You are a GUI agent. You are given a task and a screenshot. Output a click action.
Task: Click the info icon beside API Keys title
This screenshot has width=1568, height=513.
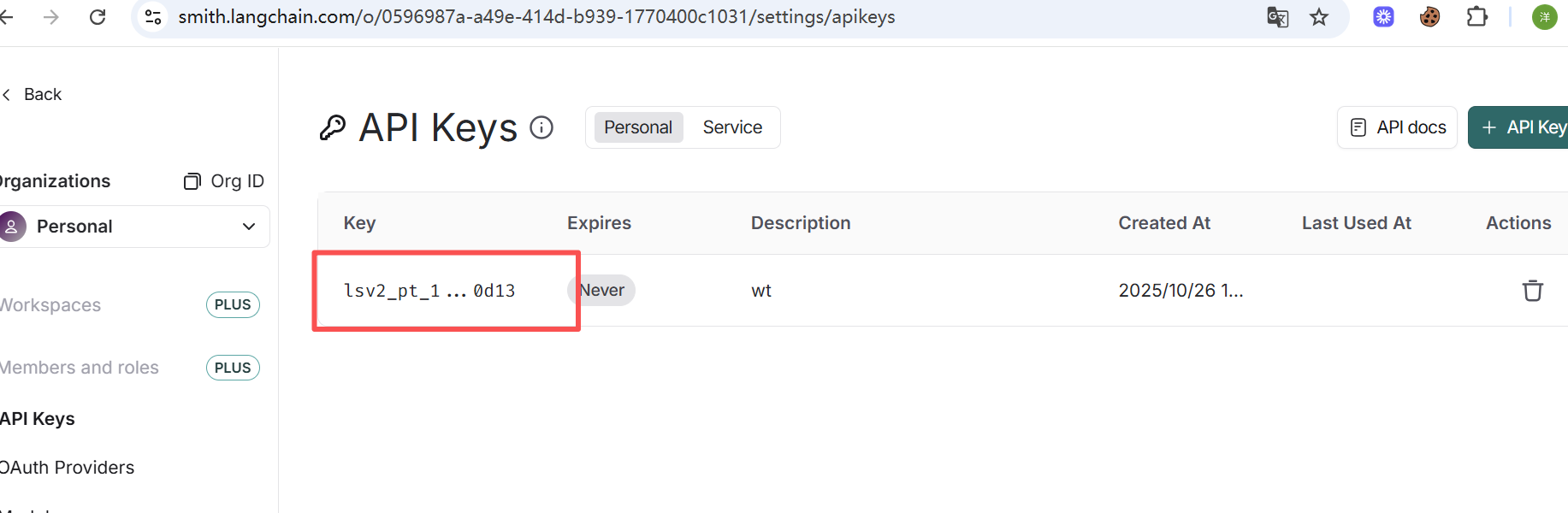pyautogui.click(x=541, y=127)
